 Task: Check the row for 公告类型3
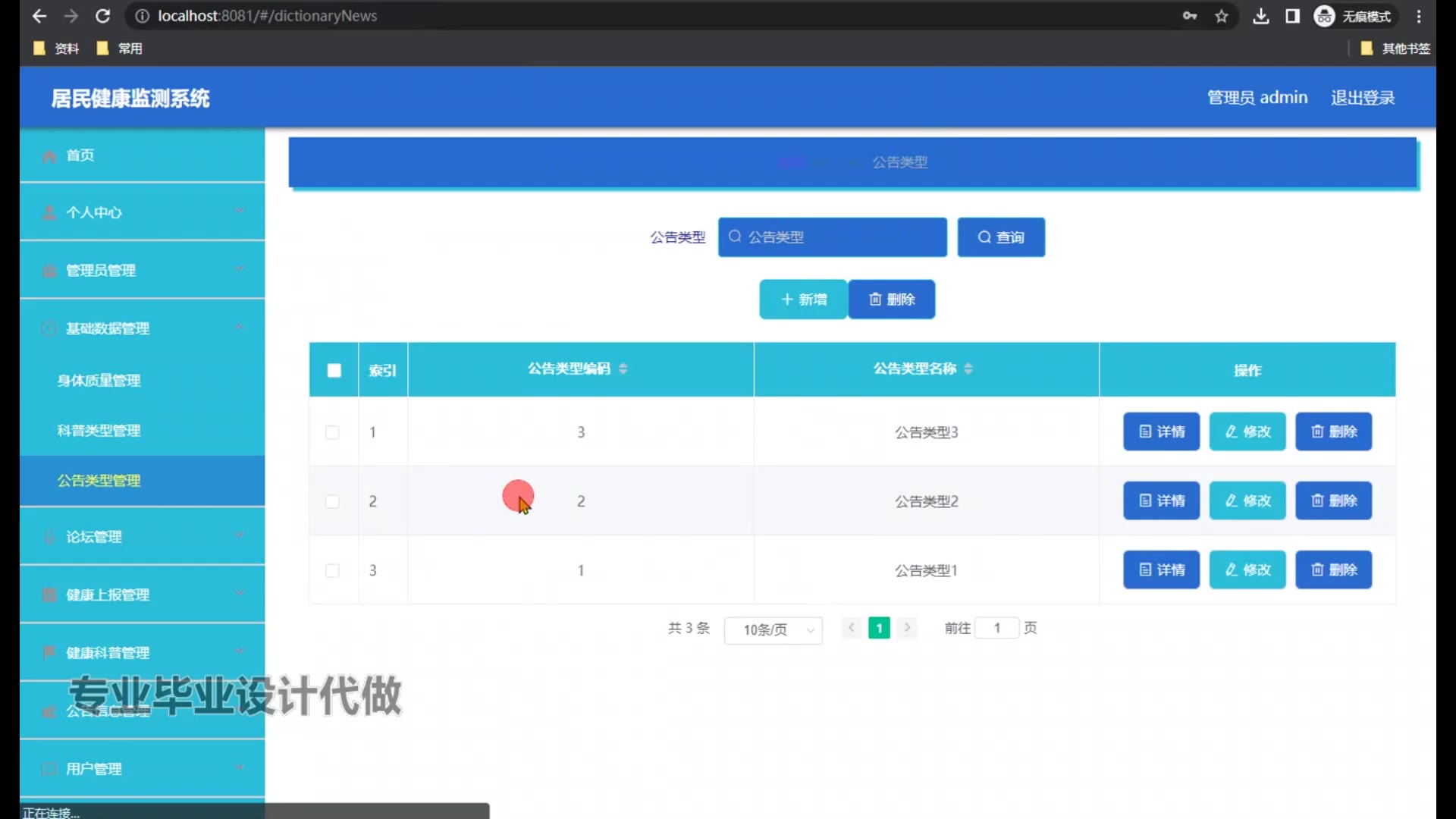332,432
